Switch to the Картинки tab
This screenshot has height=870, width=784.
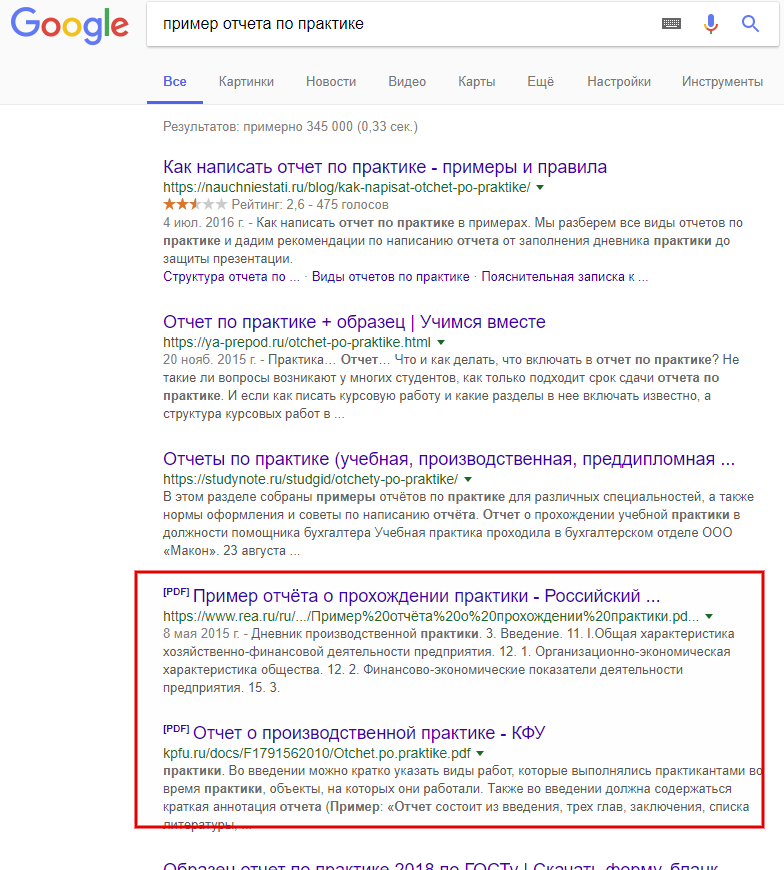[x=246, y=82]
